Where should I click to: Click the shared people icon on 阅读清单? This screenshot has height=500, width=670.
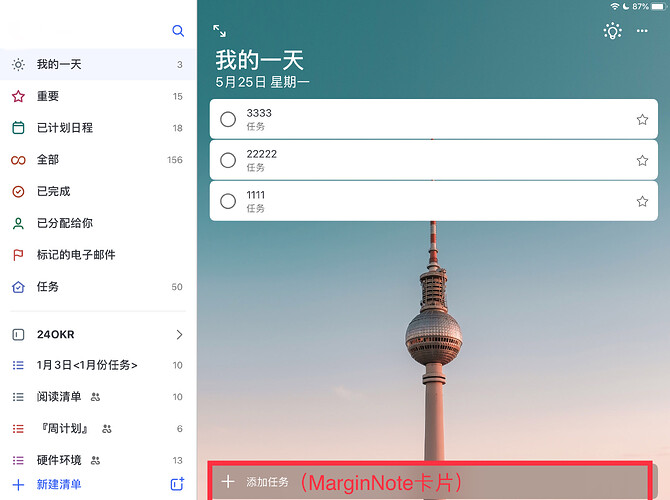[95, 397]
